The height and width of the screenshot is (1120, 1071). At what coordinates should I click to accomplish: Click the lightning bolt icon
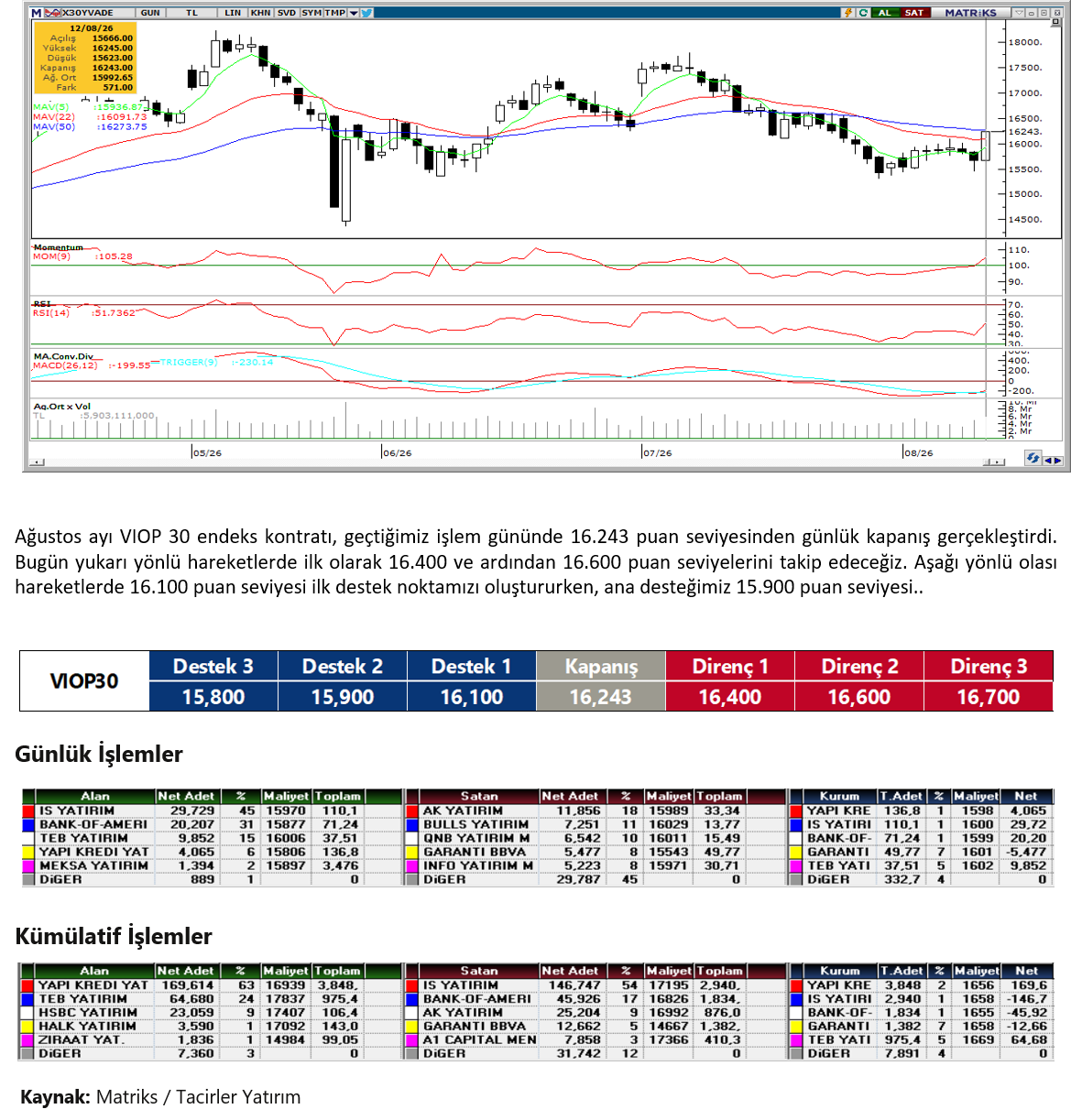click(x=848, y=13)
